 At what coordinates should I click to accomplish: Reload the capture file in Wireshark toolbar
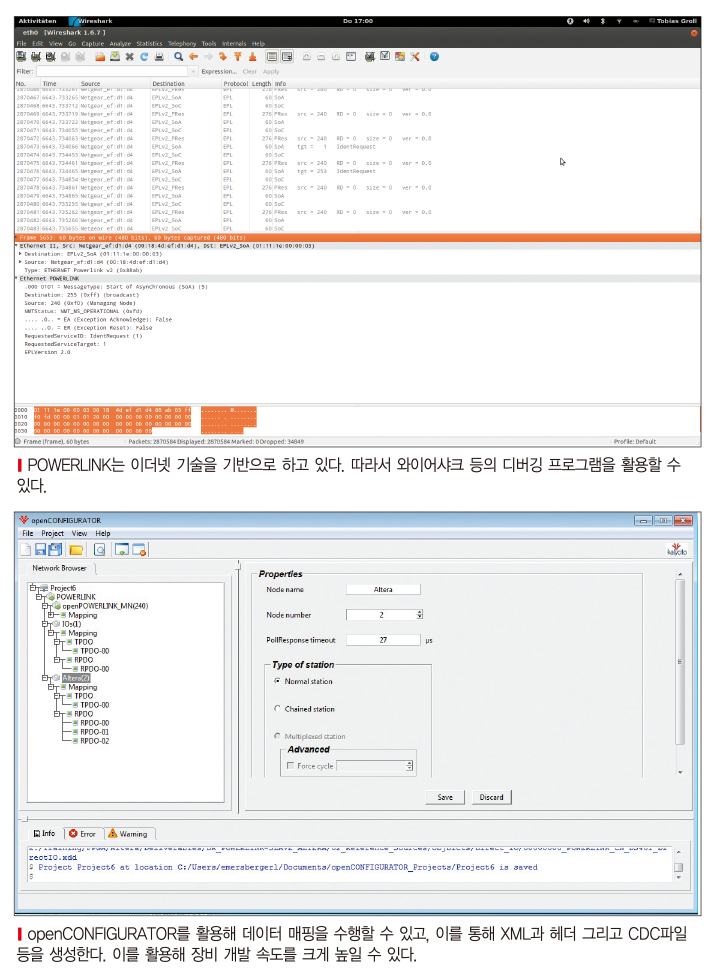click(x=144, y=57)
